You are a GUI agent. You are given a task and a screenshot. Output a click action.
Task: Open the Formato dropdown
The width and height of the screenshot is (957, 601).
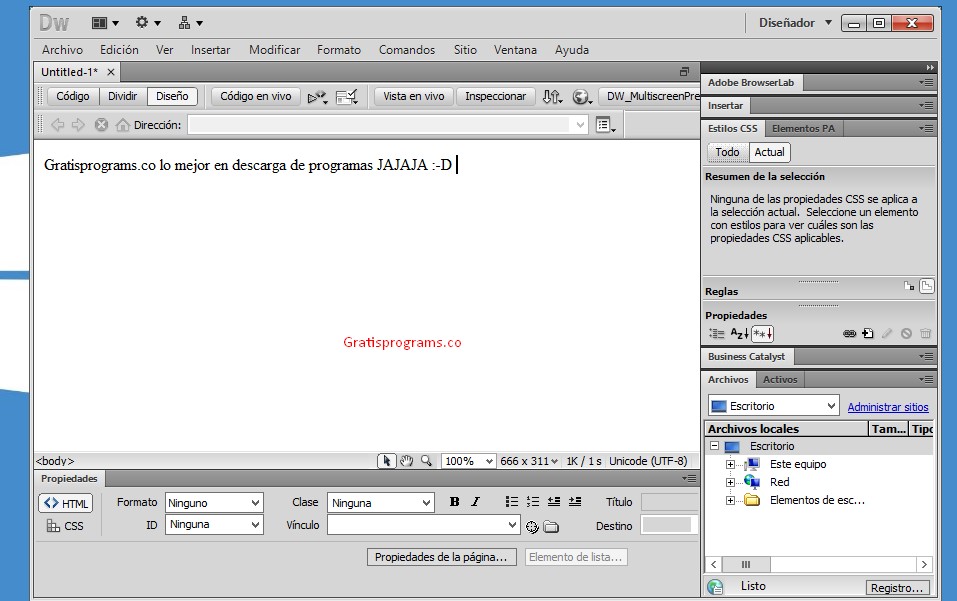pos(214,503)
